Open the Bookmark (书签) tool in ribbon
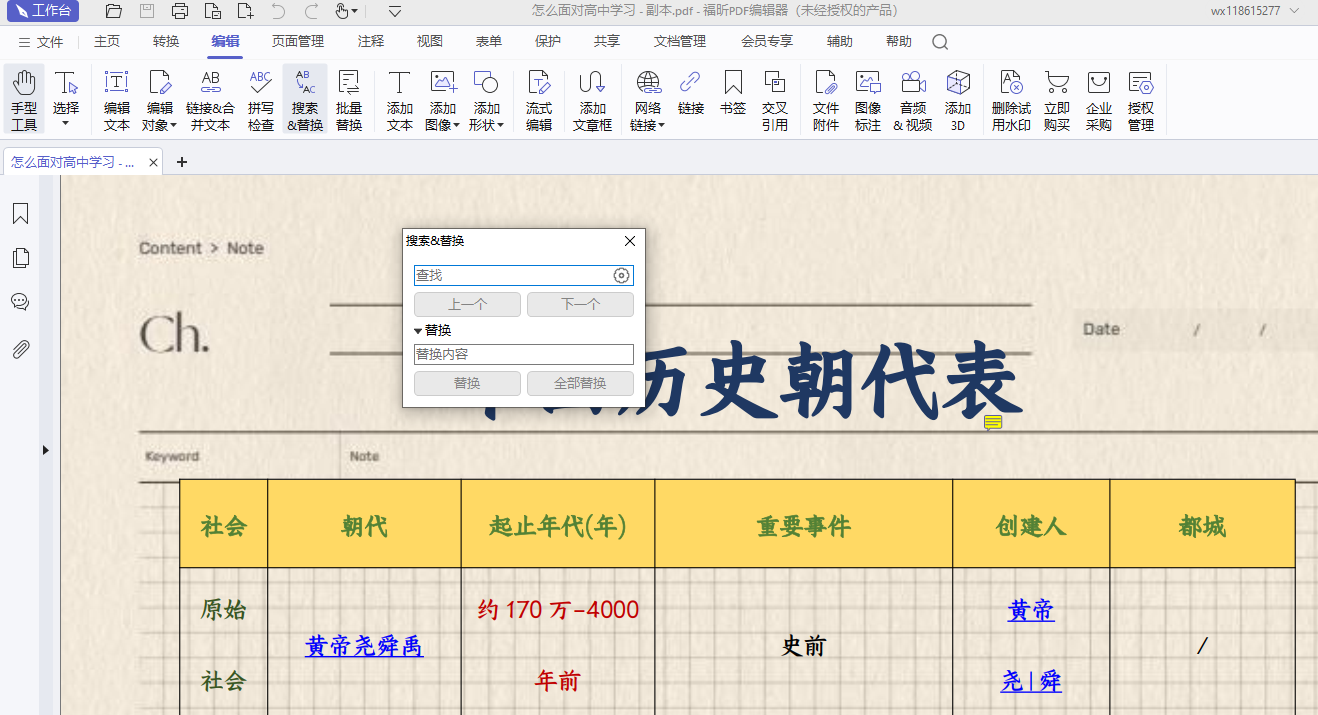1318x715 pixels. click(x=733, y=93)
